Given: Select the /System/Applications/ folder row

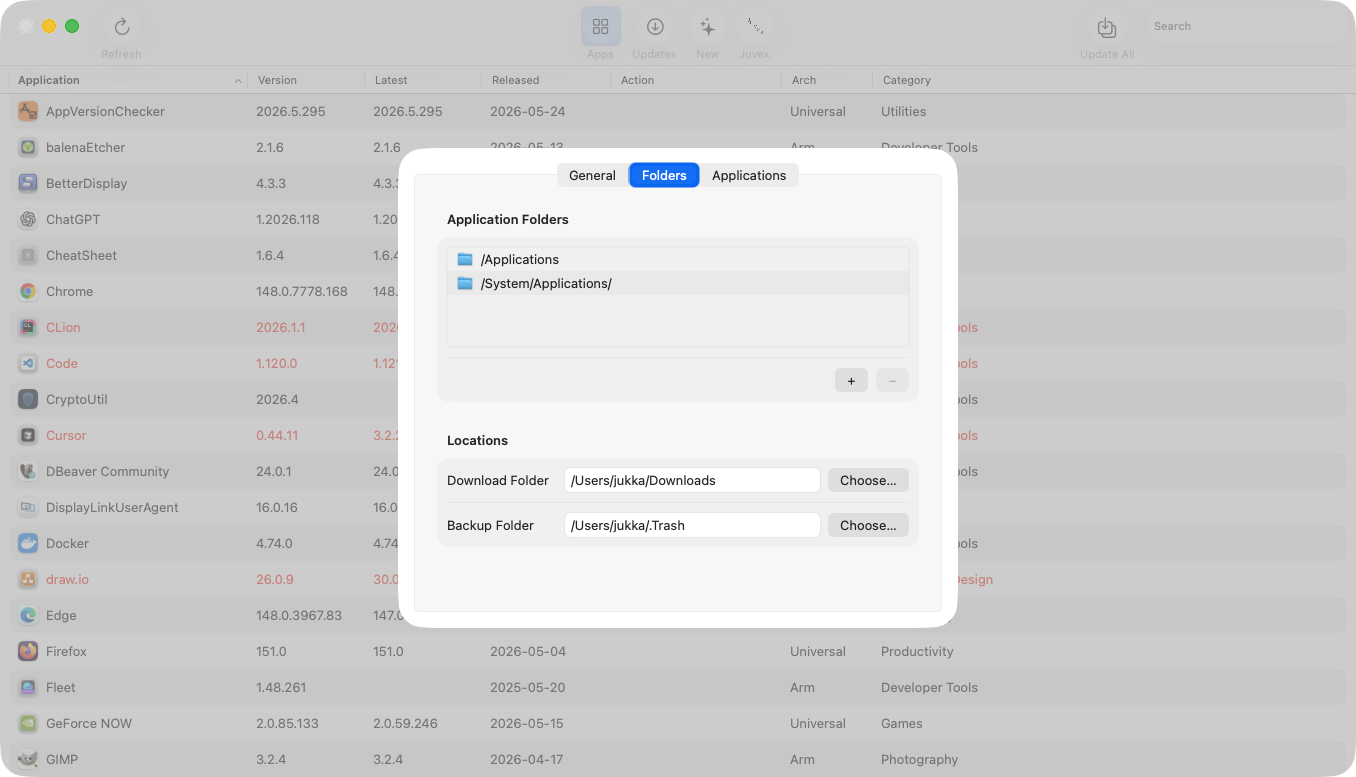Looking at the screenshot, I should coord(678,283).
